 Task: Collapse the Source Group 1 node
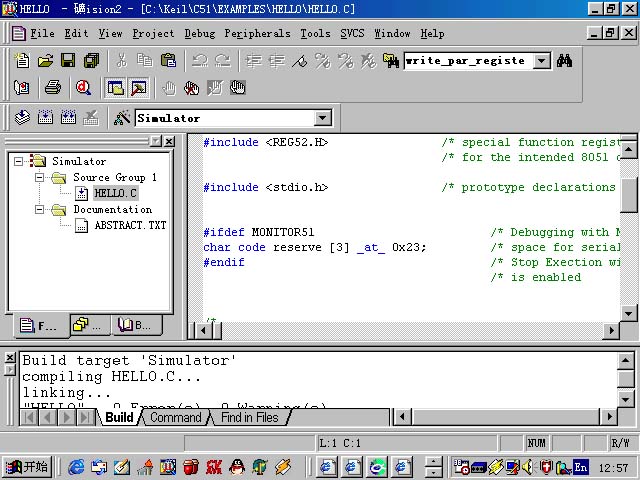[39, 177]
